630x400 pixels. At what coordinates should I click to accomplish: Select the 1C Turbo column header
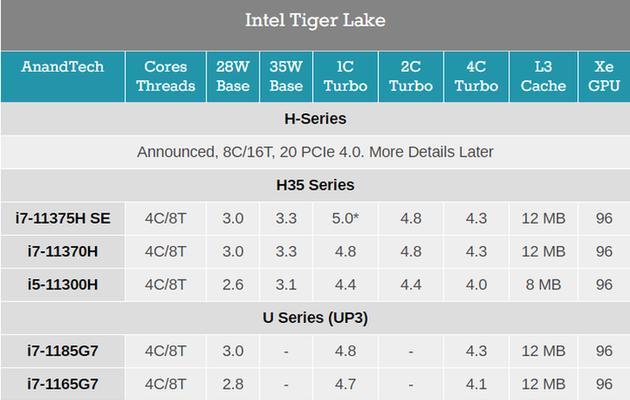point(345,76)
